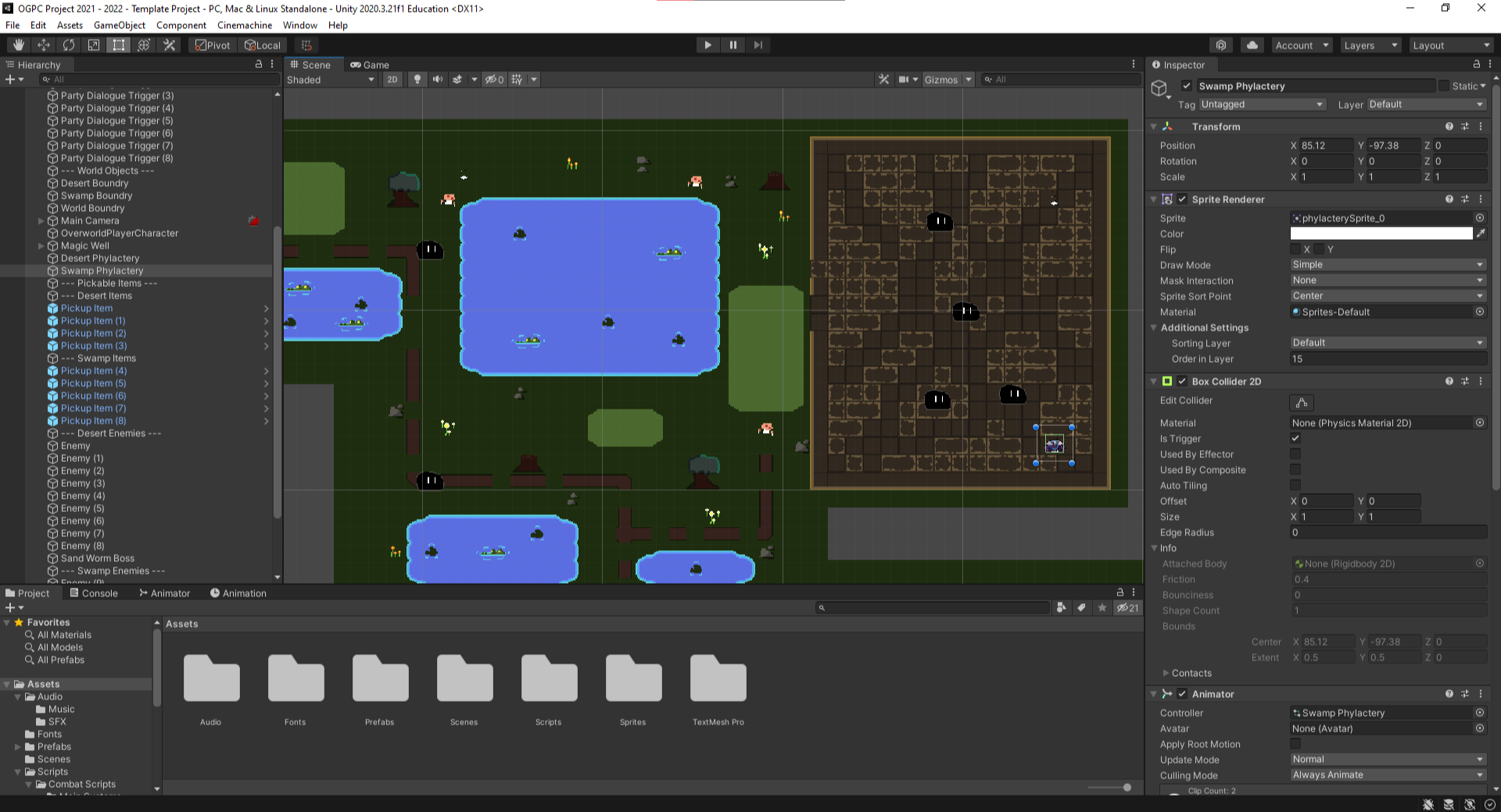Open the GameObject menu
Screen dimensions: 1501x812
coord(119,25)
